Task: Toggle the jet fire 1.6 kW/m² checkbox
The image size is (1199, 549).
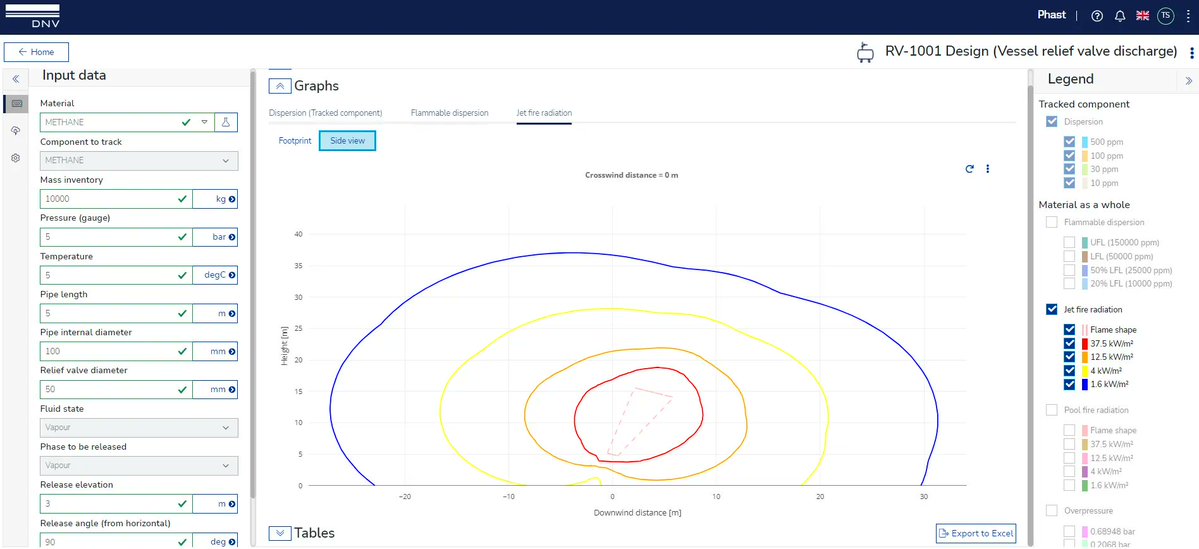Action: pos(1070,384)
